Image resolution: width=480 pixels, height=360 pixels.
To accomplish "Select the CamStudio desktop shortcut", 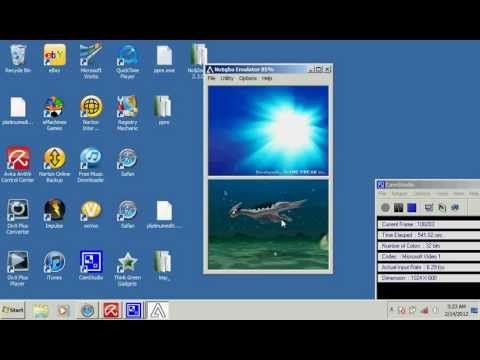I will (x=91, y=266).
